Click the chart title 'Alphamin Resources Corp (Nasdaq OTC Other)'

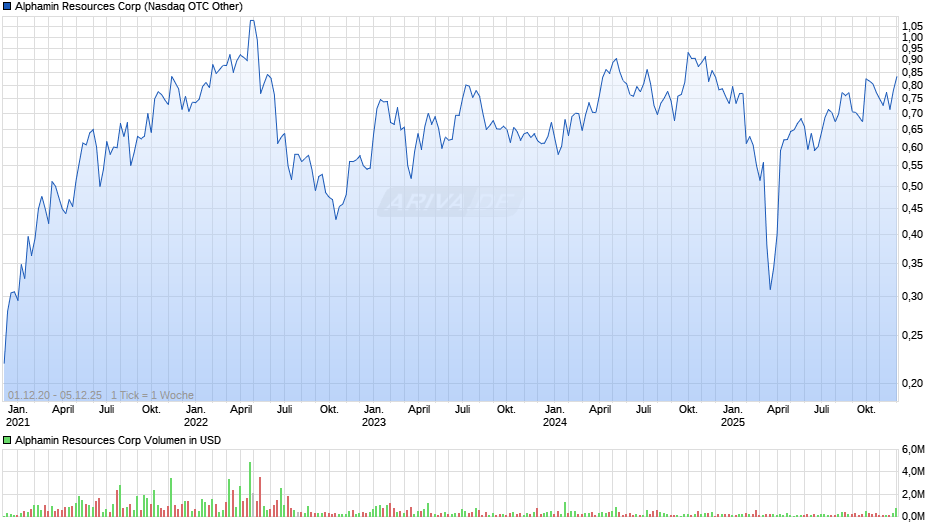pos(129,7)
